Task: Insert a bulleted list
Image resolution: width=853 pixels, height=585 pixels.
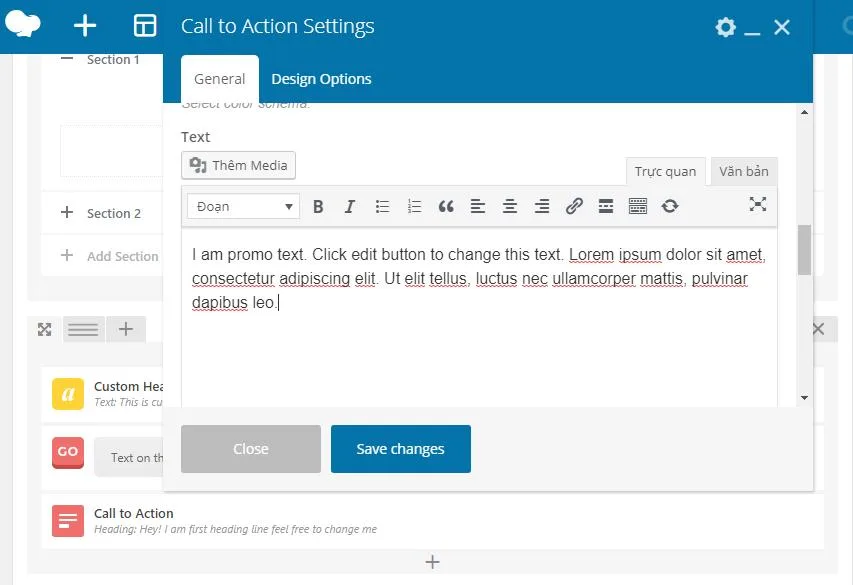Action: coord(382,207)
